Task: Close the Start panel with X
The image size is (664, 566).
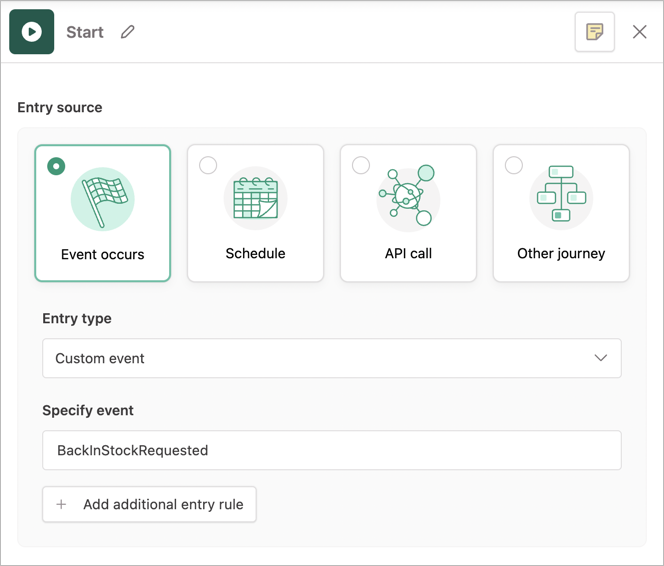Action: point(640,32)
